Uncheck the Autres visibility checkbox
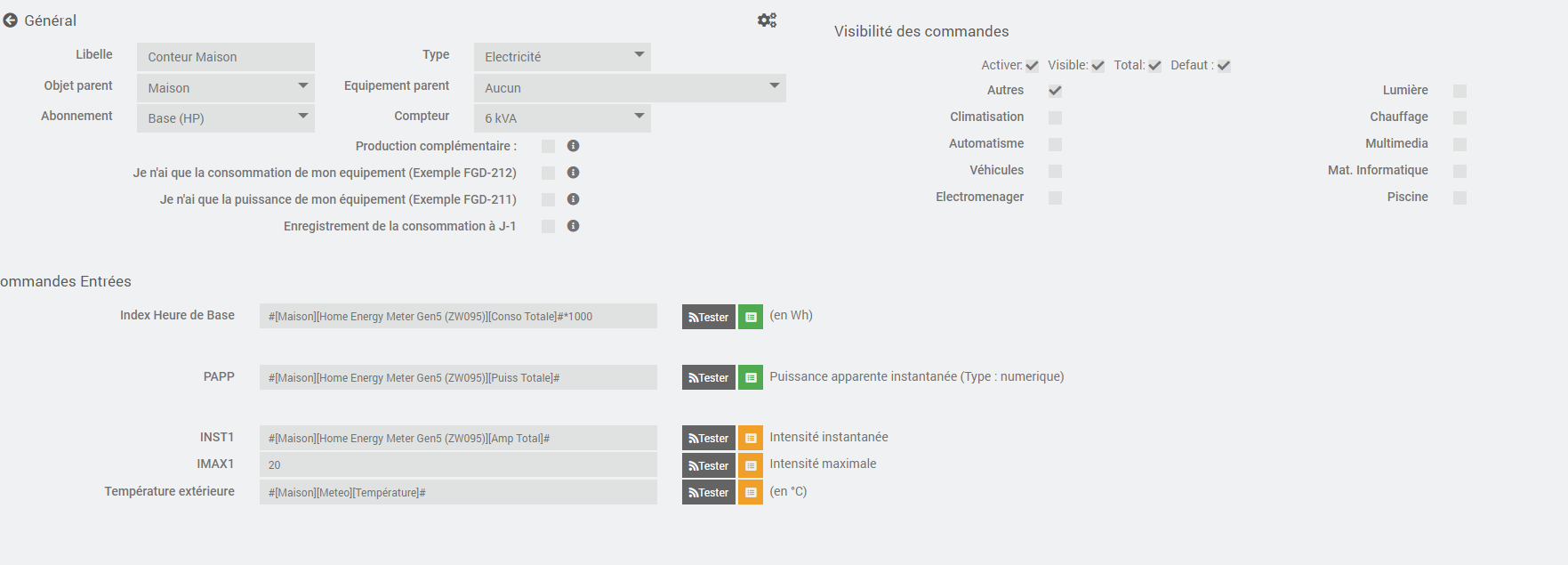This screenshot has width=1568, height=565. (1055, 91)
